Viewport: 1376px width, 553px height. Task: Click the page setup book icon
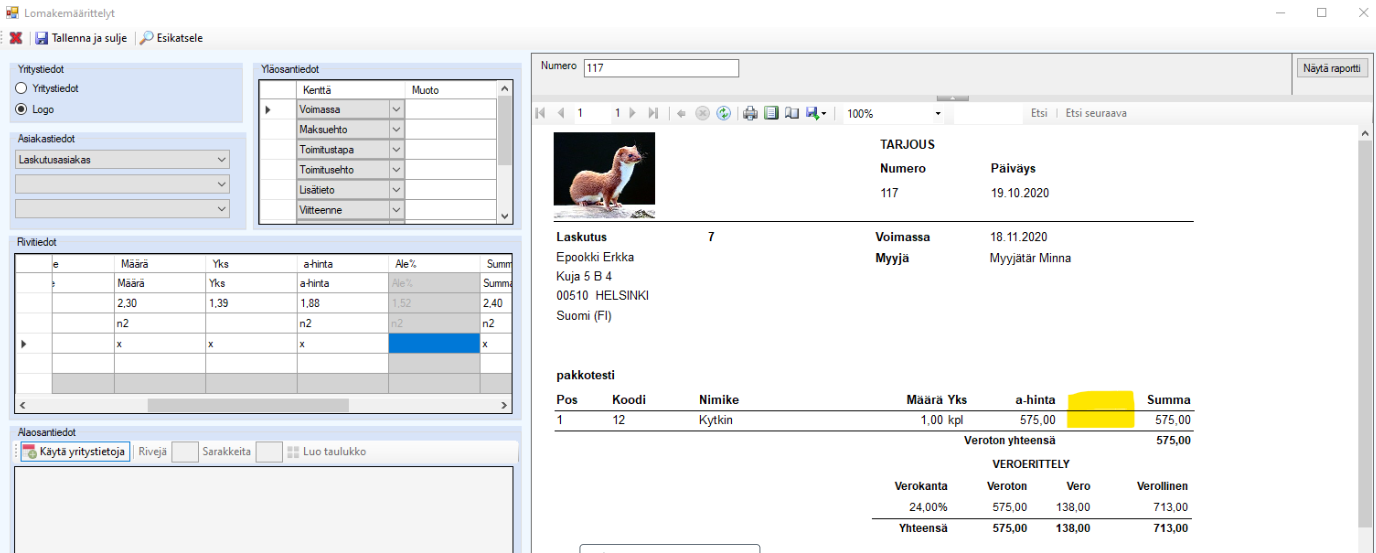(x=792, y=113)
